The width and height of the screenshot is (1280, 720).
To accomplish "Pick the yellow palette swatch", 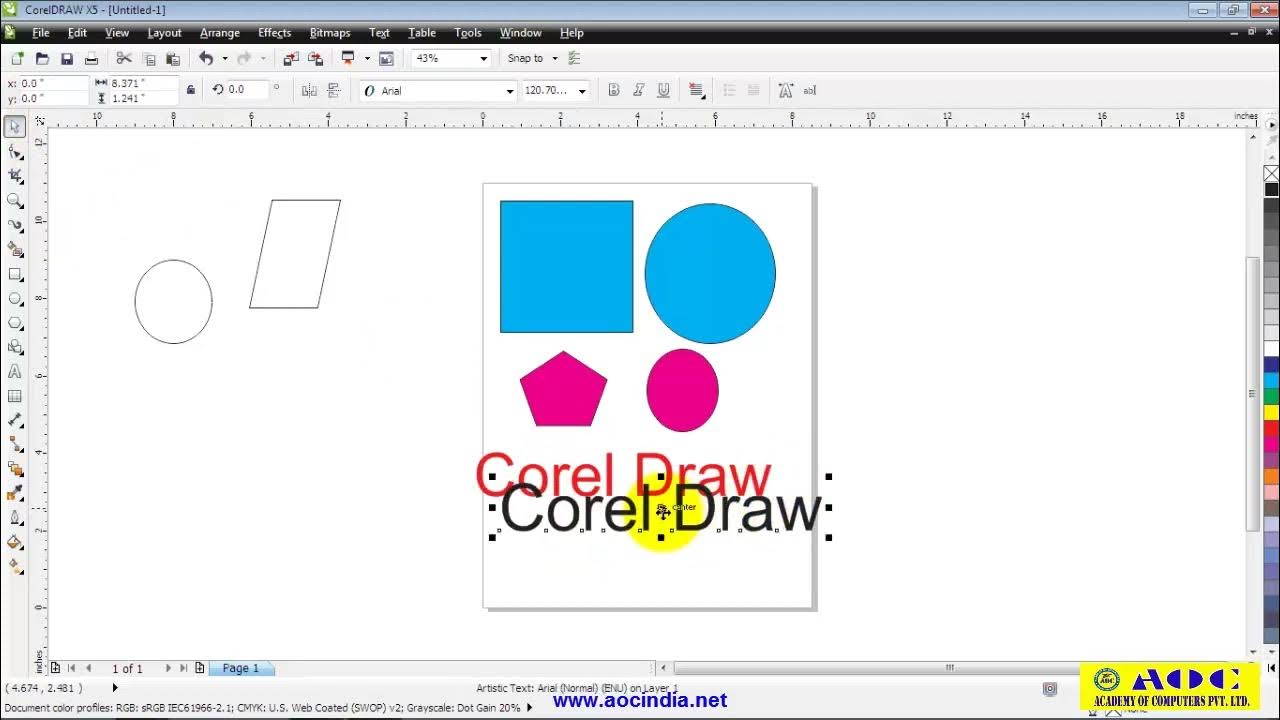I will [1271, 412].
